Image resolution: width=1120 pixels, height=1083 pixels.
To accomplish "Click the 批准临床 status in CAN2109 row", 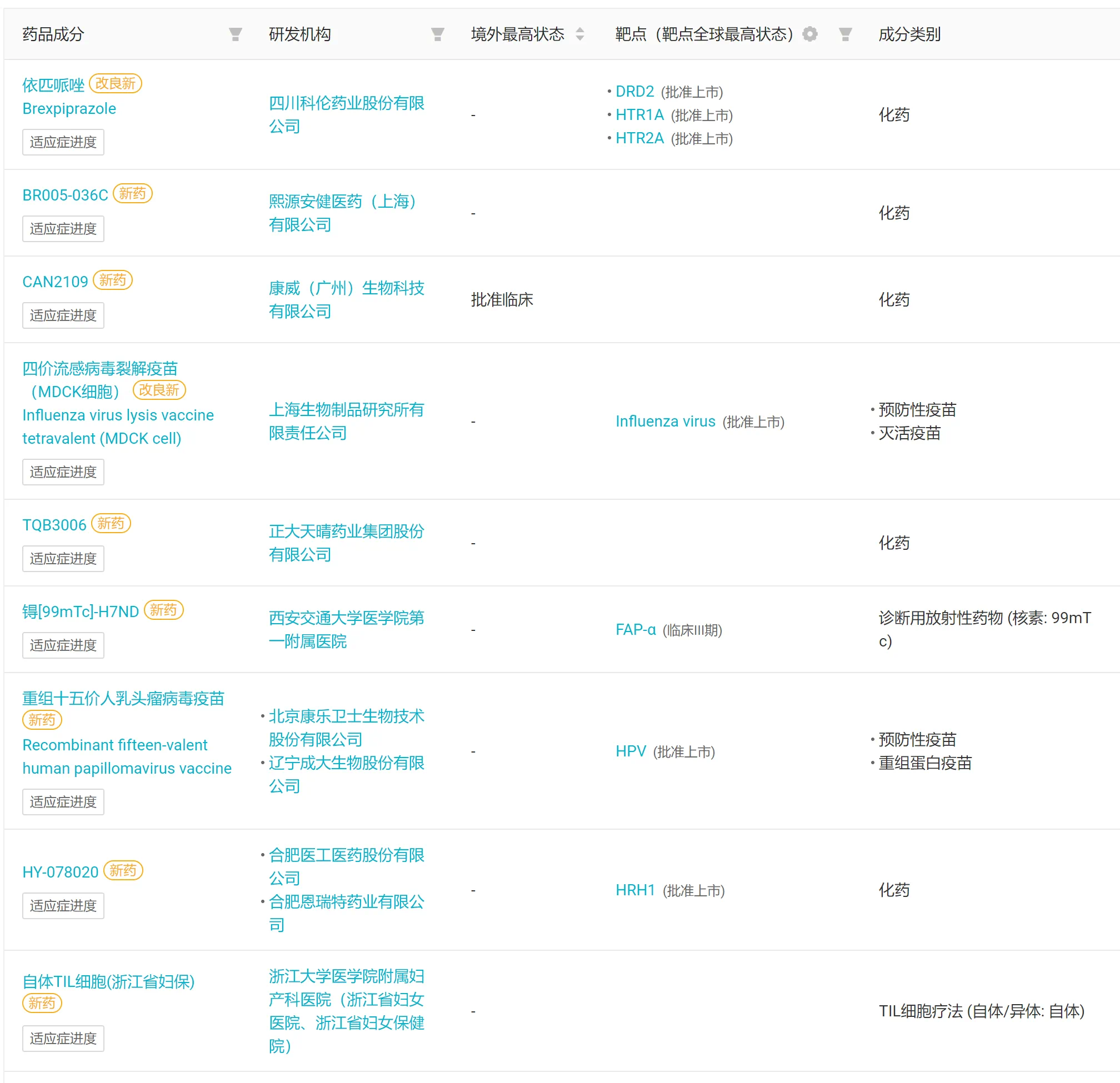I will pyautogui.click(x=502, y=299).
